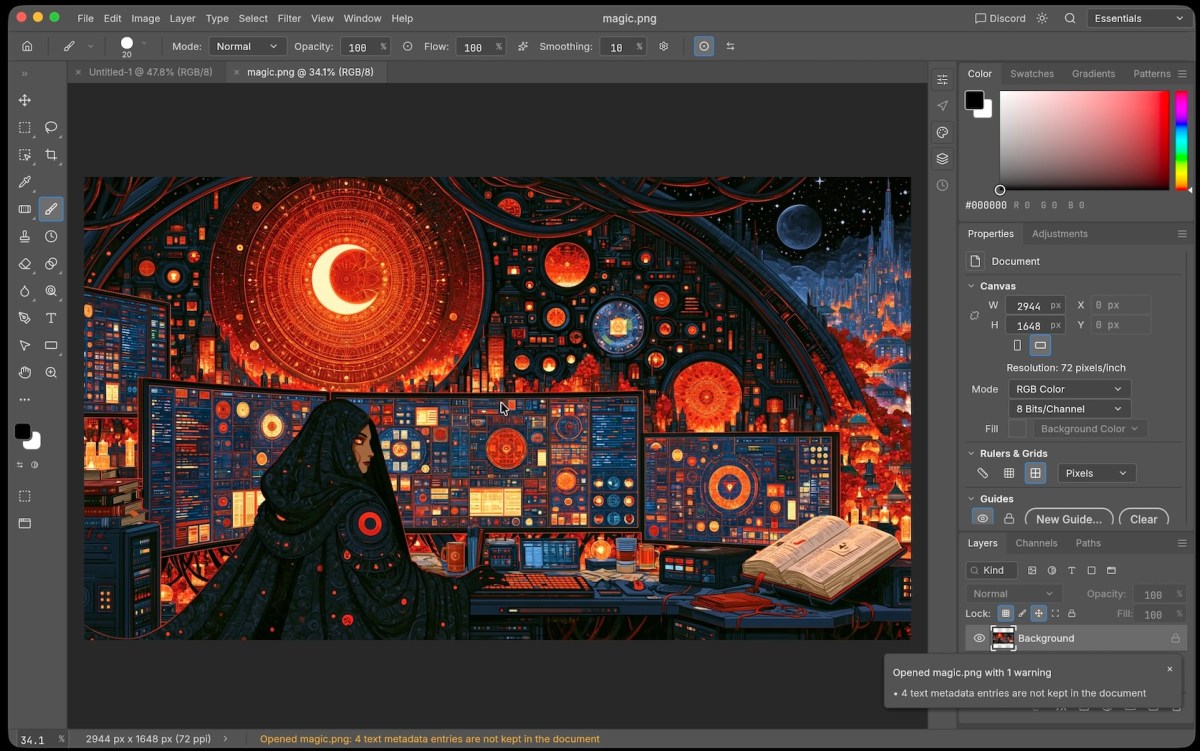Select the Path Selection arrow tool
The width and height of the screenshot is (1200, 751).
[25, 345]
